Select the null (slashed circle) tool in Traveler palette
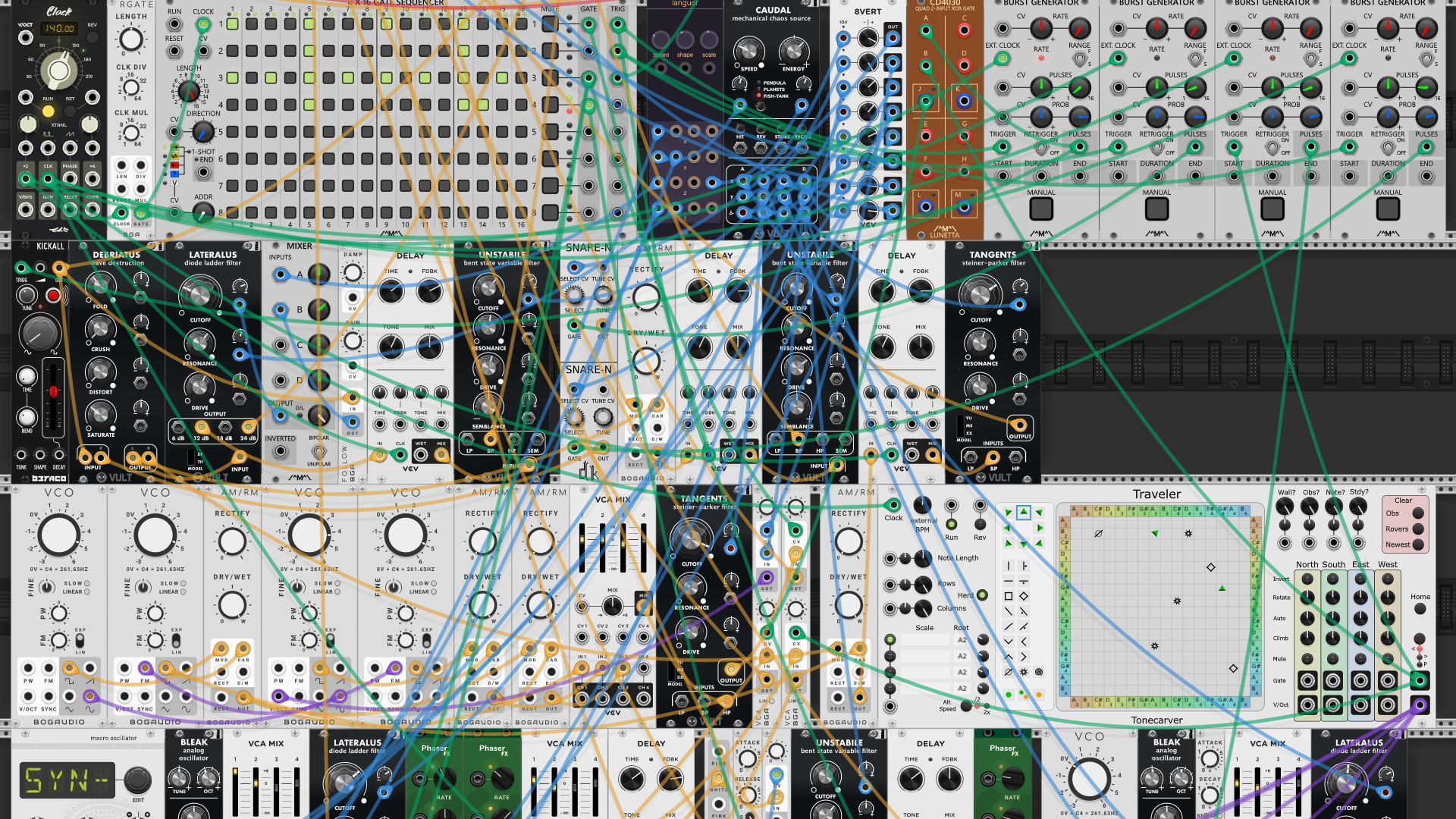1456x819 pixels. point(1009,672)
